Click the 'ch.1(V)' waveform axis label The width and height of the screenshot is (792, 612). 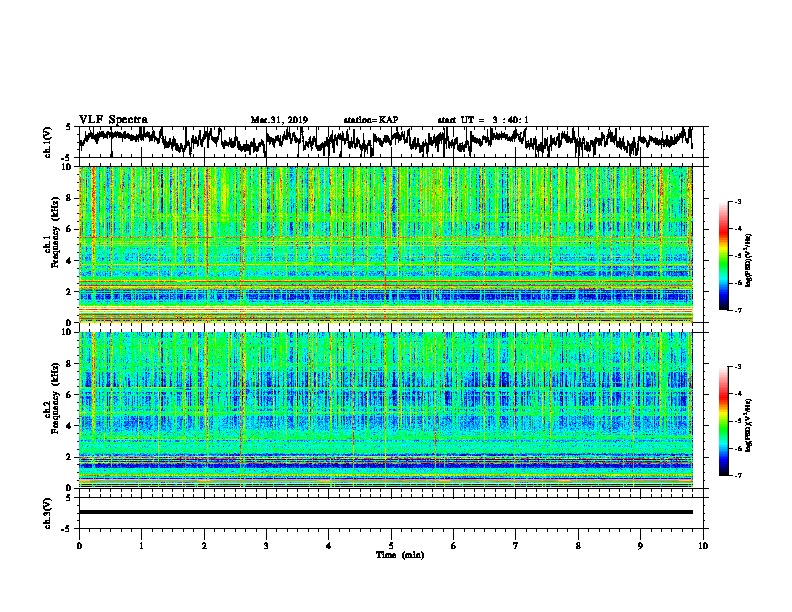coord(47,142)
